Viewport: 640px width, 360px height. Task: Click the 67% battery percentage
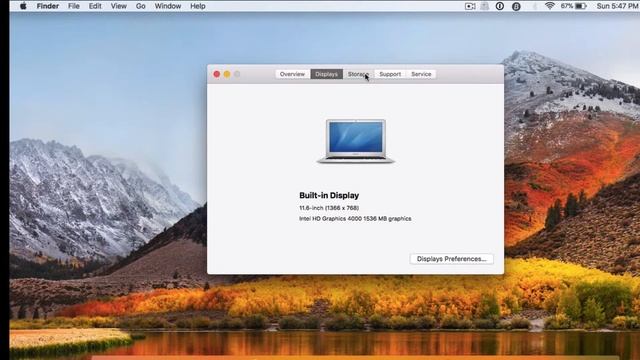(567, 6)
